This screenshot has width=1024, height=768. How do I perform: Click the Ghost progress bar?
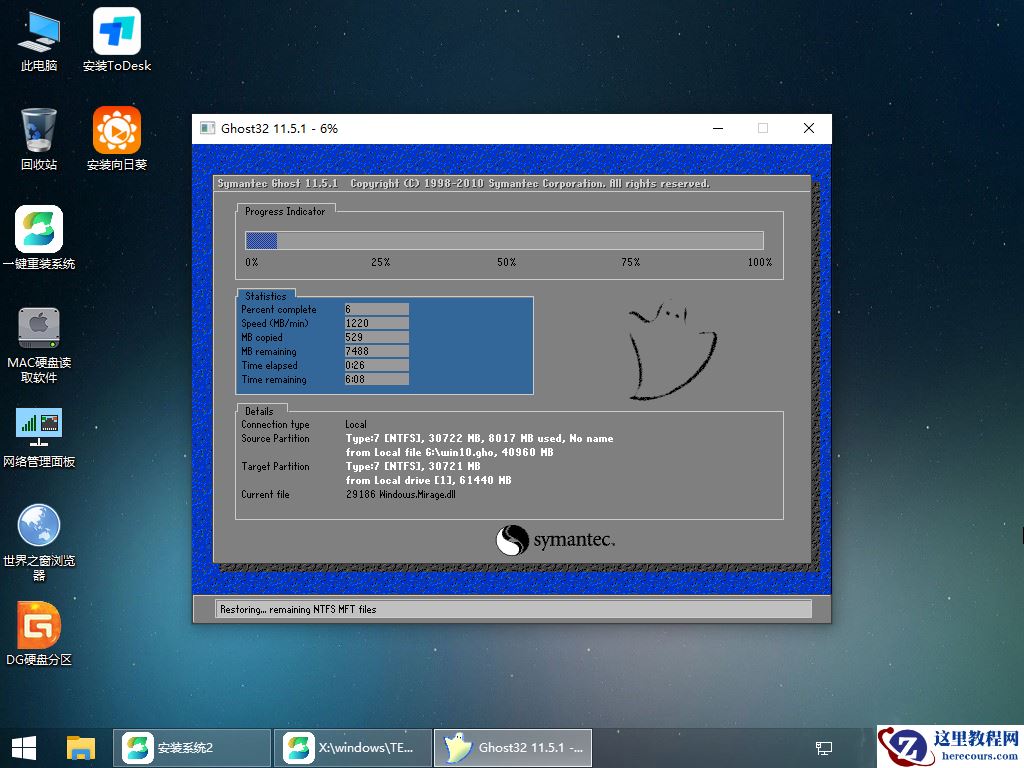pyautogui.click(x=503, y=240)
